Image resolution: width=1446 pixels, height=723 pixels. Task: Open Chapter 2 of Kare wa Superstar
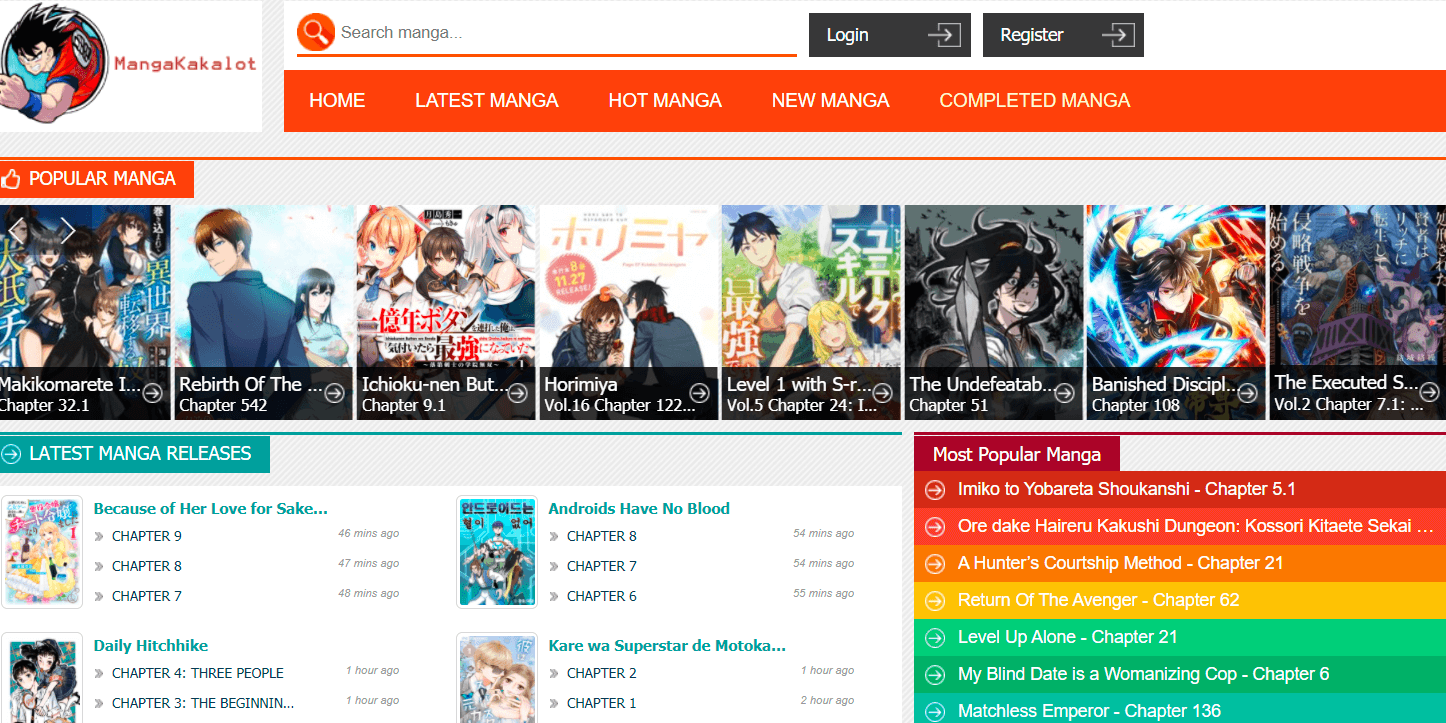tap(602, 673)
